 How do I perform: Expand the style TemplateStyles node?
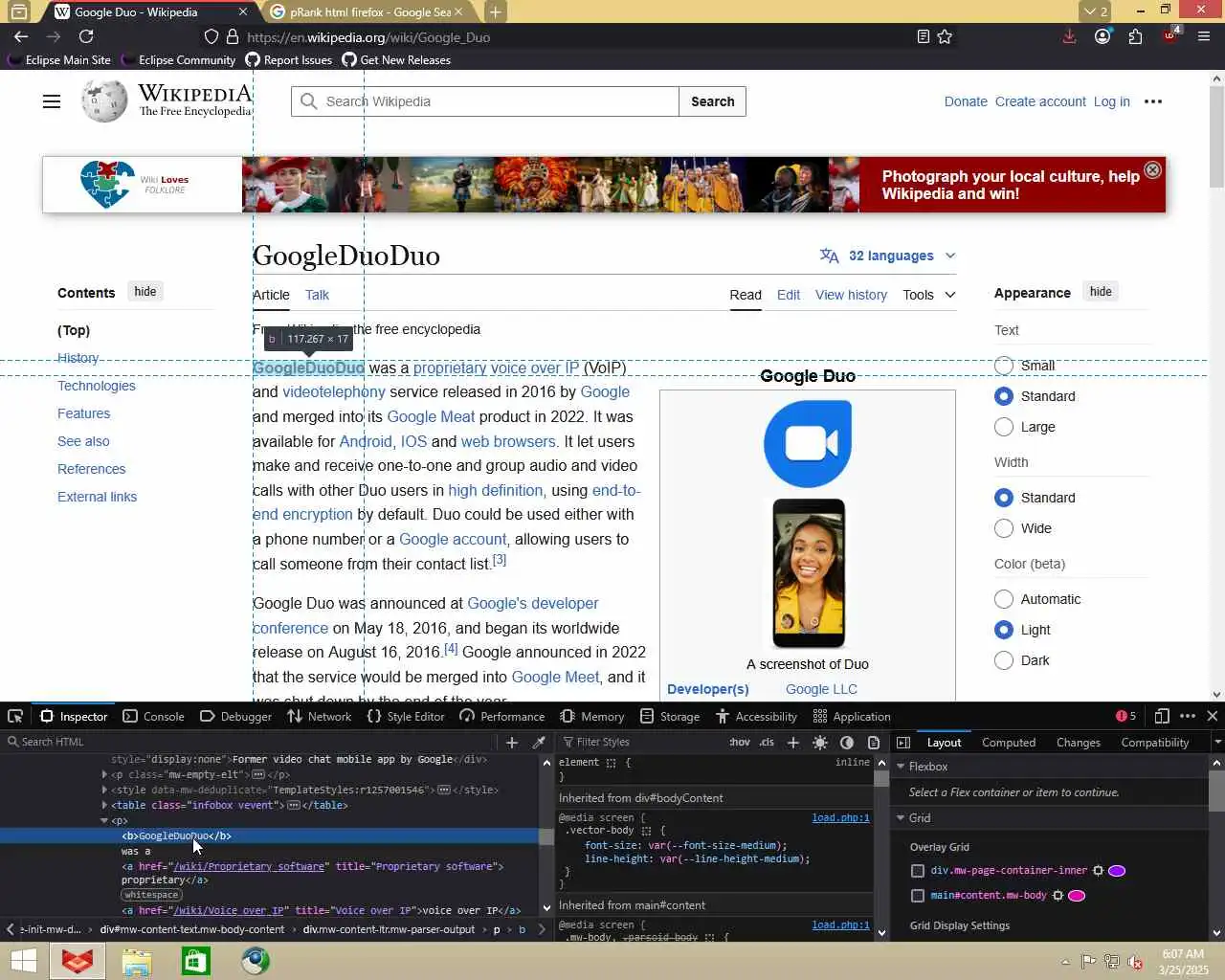point(104,791)
